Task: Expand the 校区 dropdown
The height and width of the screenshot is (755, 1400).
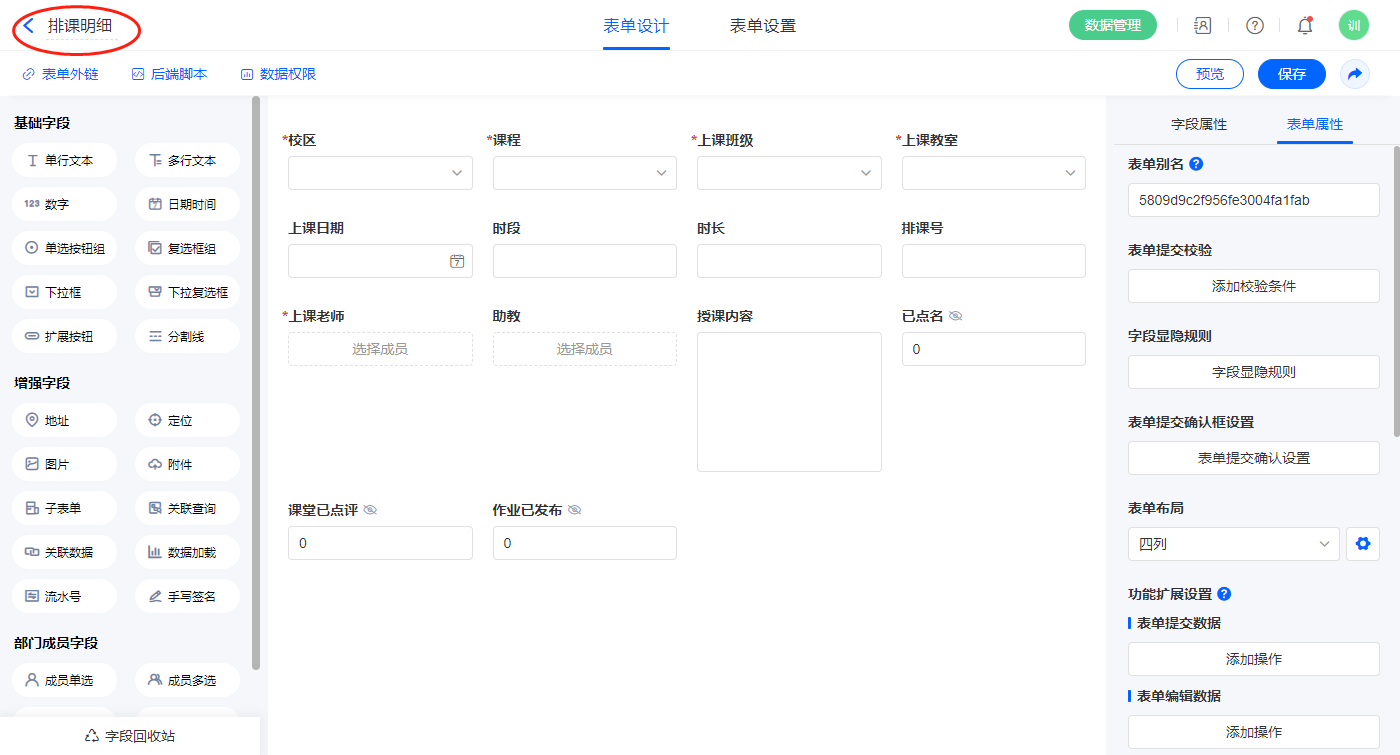Action: pos(380,173)
